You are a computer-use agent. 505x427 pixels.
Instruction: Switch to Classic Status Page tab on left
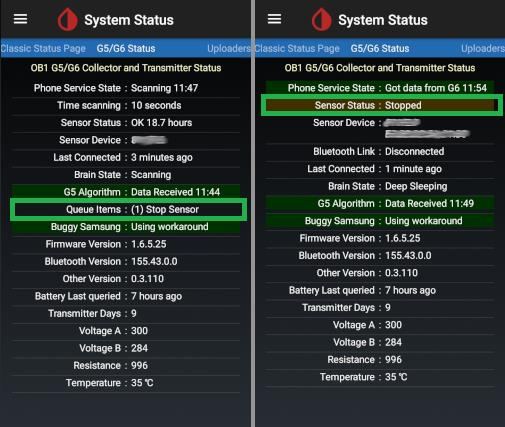[43, 48]
